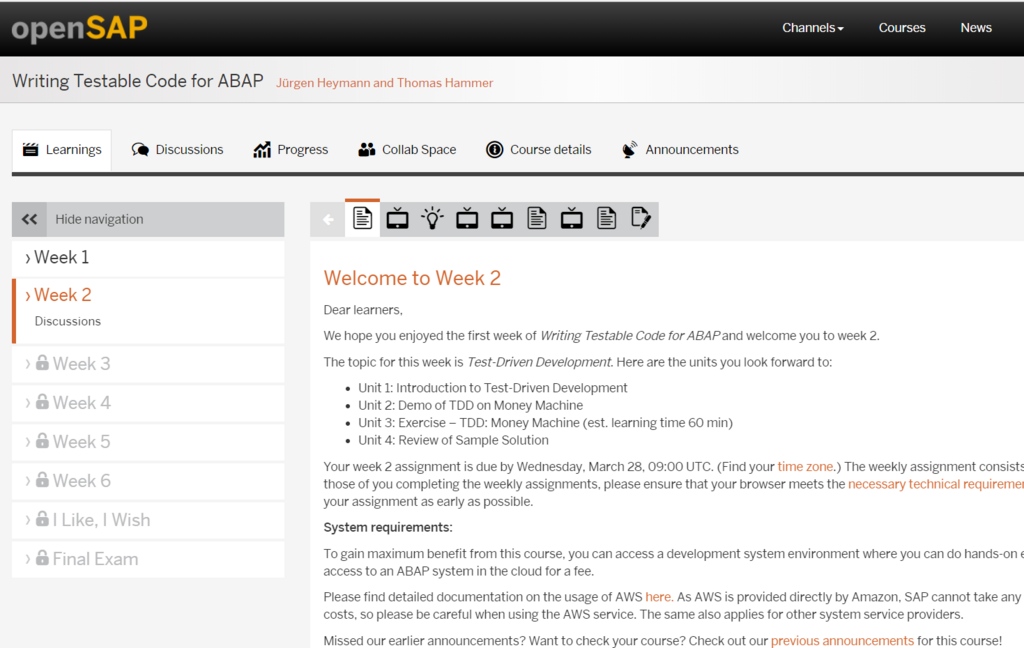Click the lock icon beside Week 5

(42, 441)
